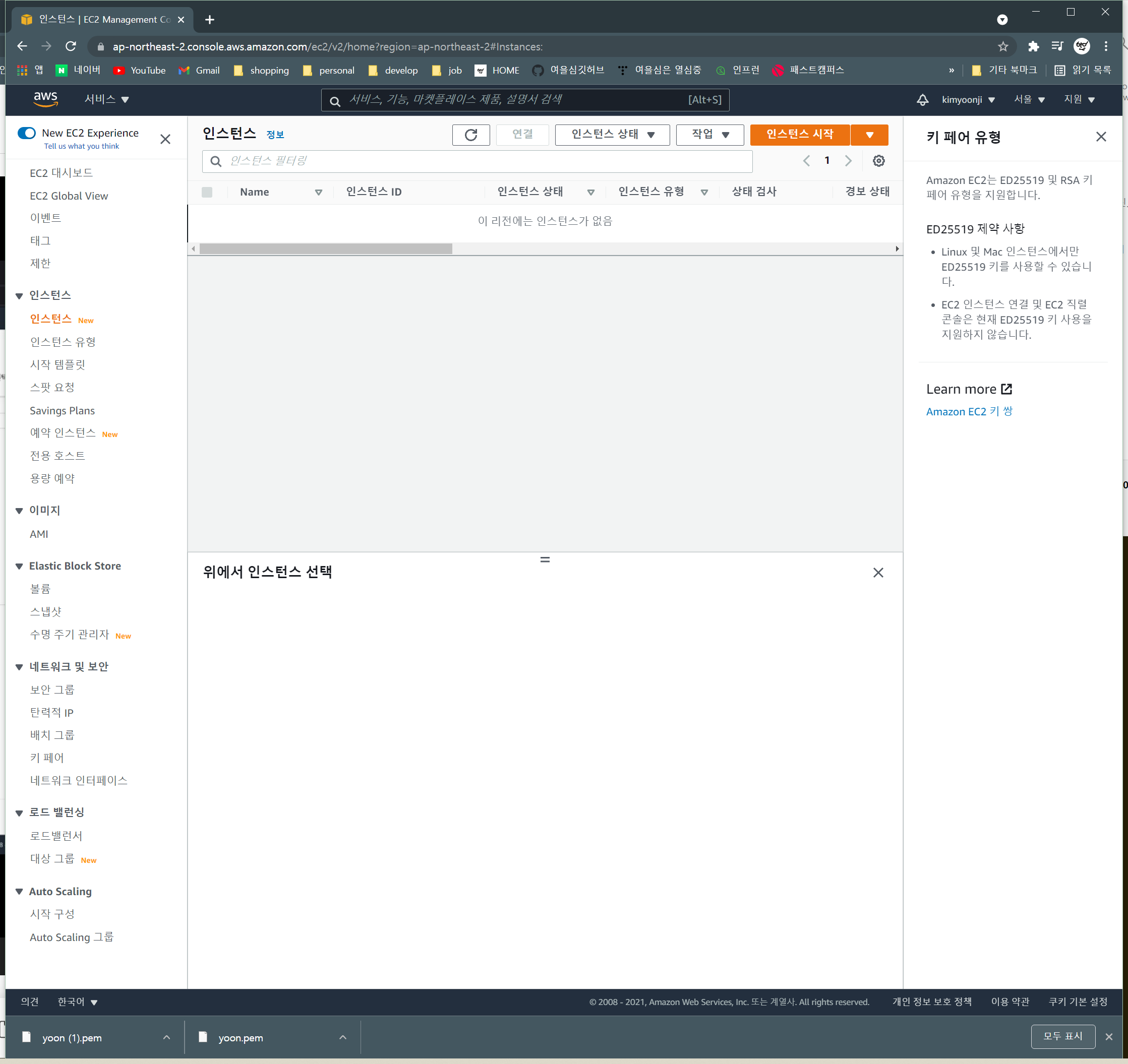
Task: Go to next page of instances
Action: point(848,161)
